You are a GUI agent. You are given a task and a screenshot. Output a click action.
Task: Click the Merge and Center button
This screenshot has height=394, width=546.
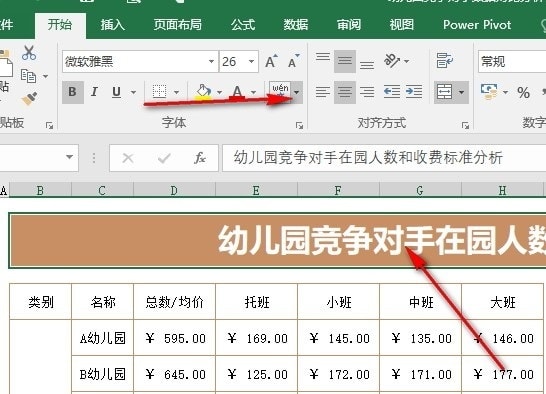pos(444,92)
